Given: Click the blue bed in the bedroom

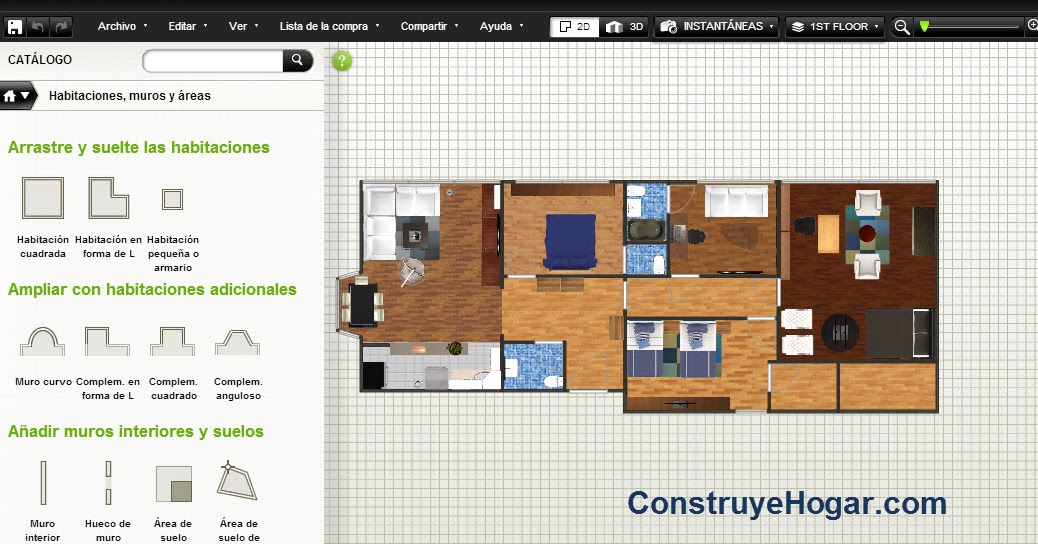Looking at the screenshot, I should (570, 242).
